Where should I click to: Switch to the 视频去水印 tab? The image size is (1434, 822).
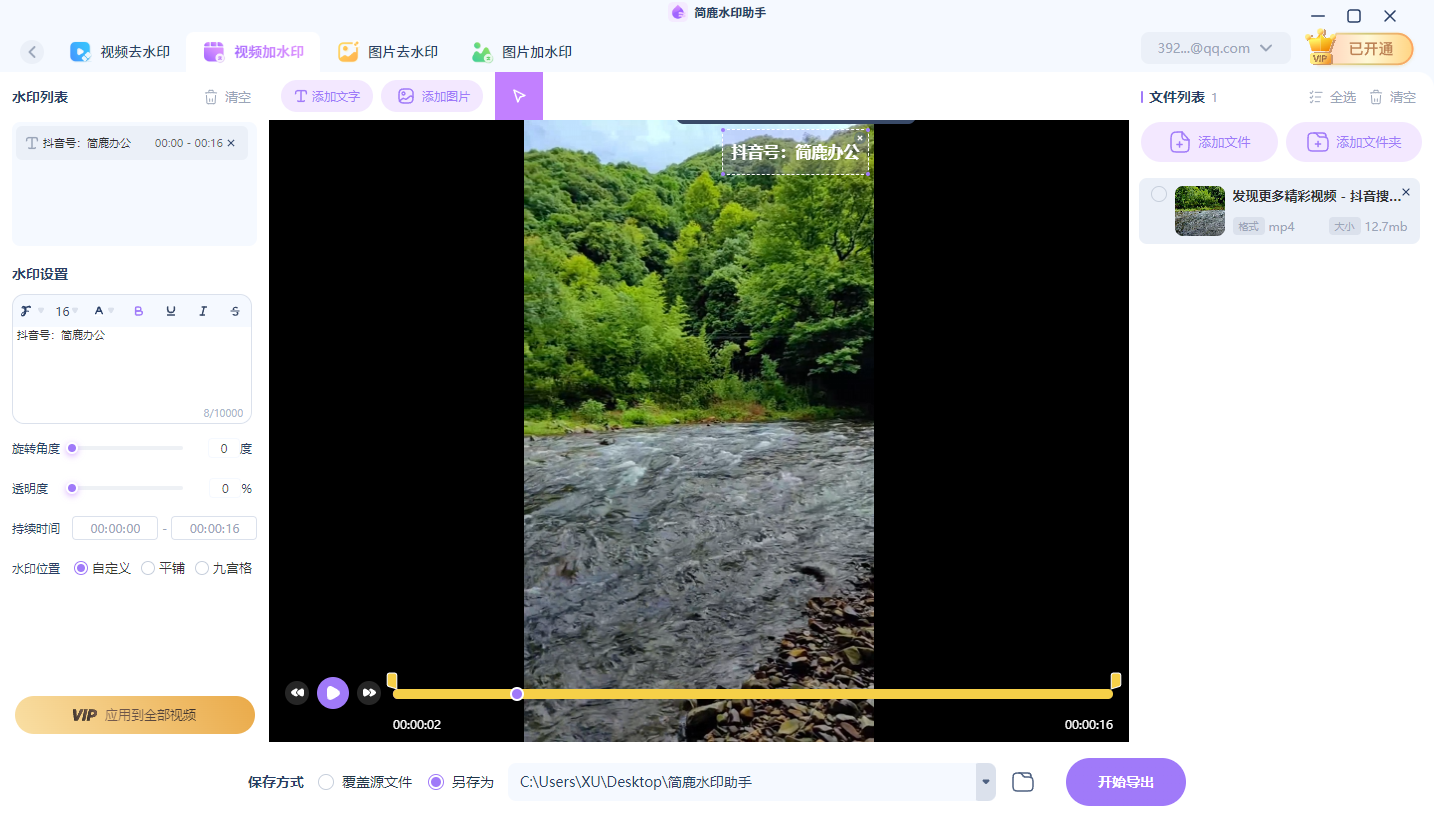point(120,52)
